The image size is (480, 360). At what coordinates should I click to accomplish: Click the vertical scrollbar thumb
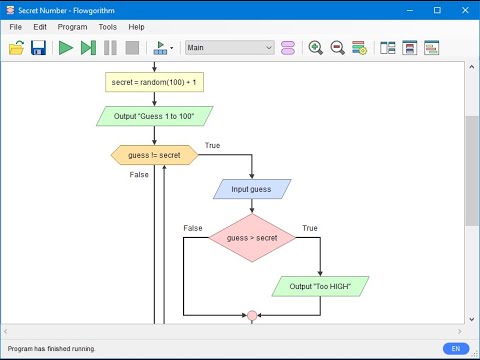click(x=472, y=171)
